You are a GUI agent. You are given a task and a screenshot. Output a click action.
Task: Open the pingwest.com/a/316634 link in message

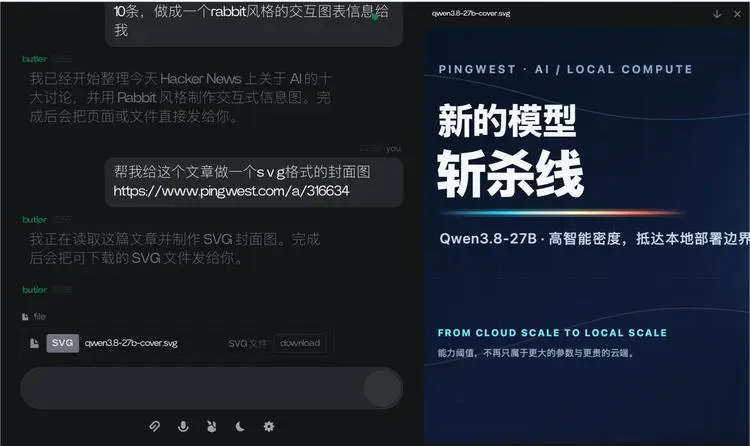click(232, 191)
